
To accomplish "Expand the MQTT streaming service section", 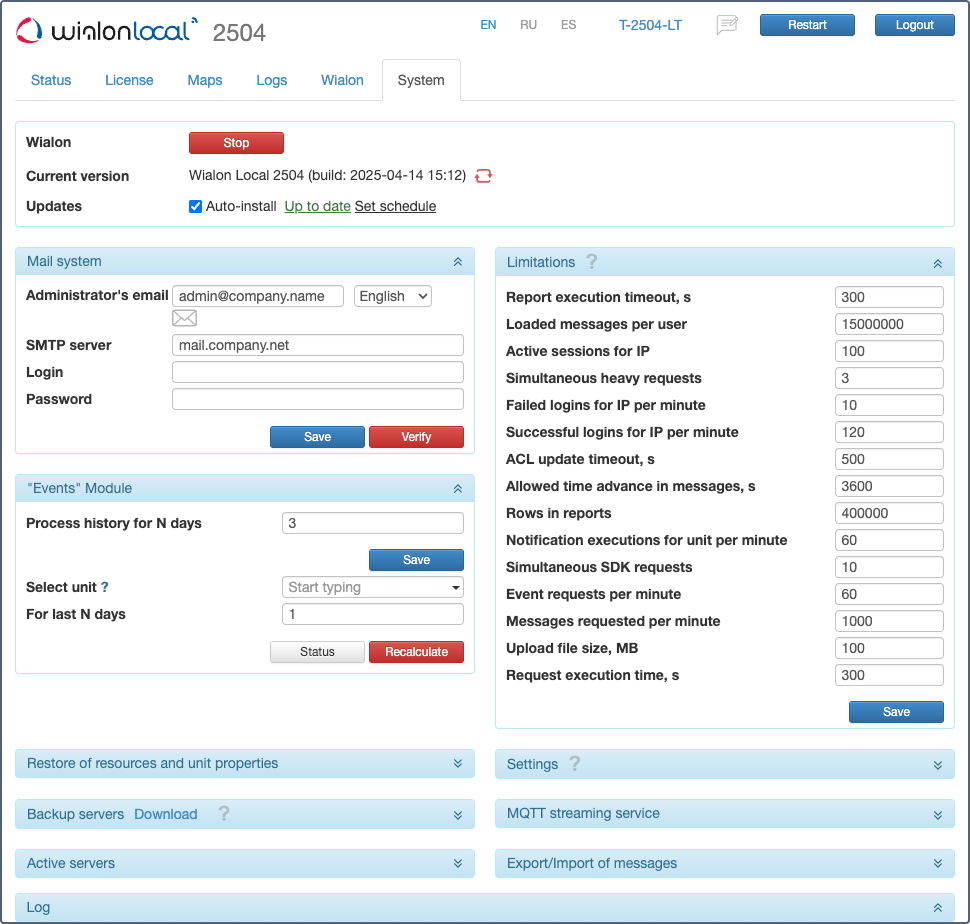I will (937, 814).
